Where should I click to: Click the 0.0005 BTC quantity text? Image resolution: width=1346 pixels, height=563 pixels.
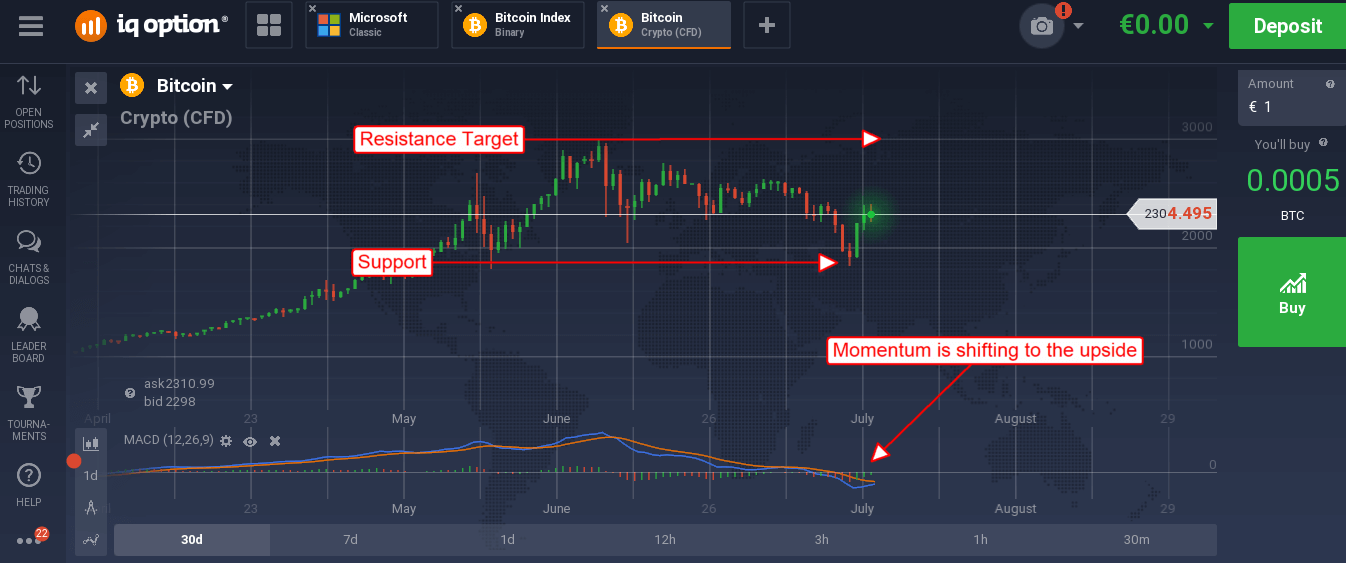(1292, 180)
